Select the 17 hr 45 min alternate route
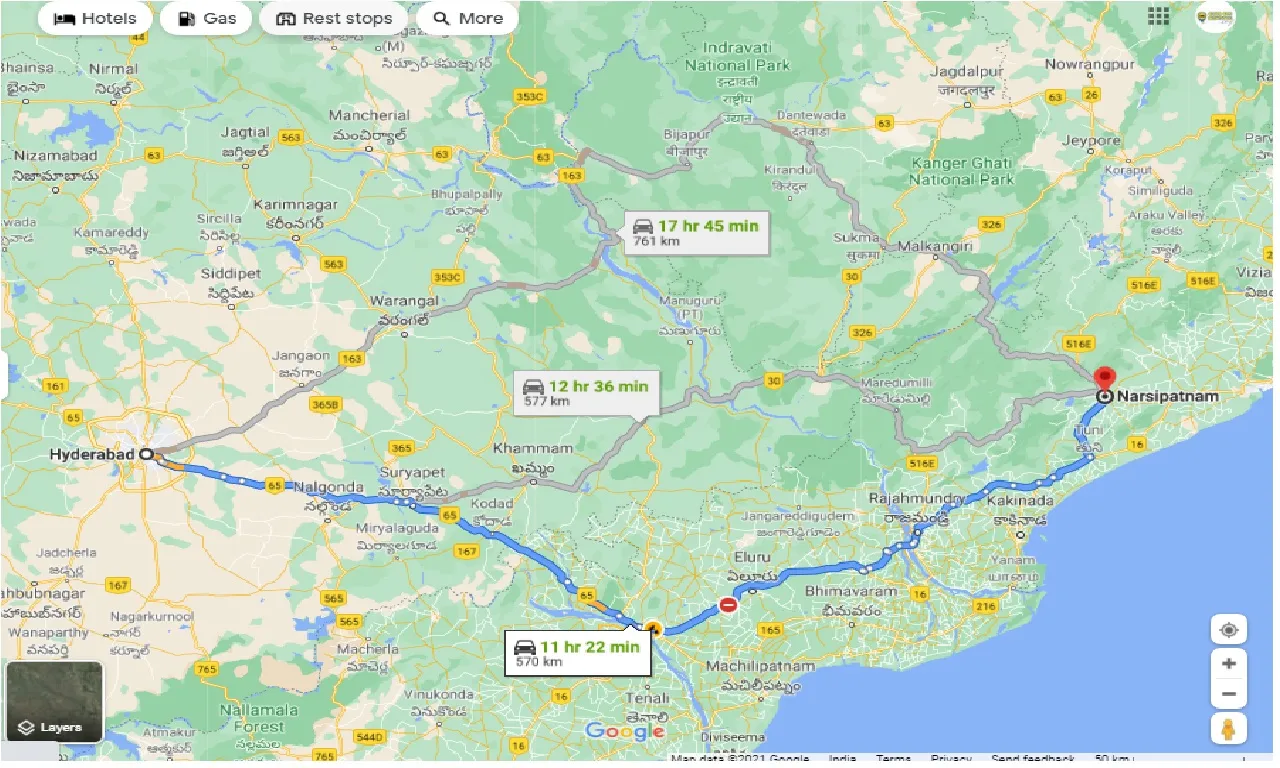The width and height of the screenshot is (1280, 768). click(696, 230)
